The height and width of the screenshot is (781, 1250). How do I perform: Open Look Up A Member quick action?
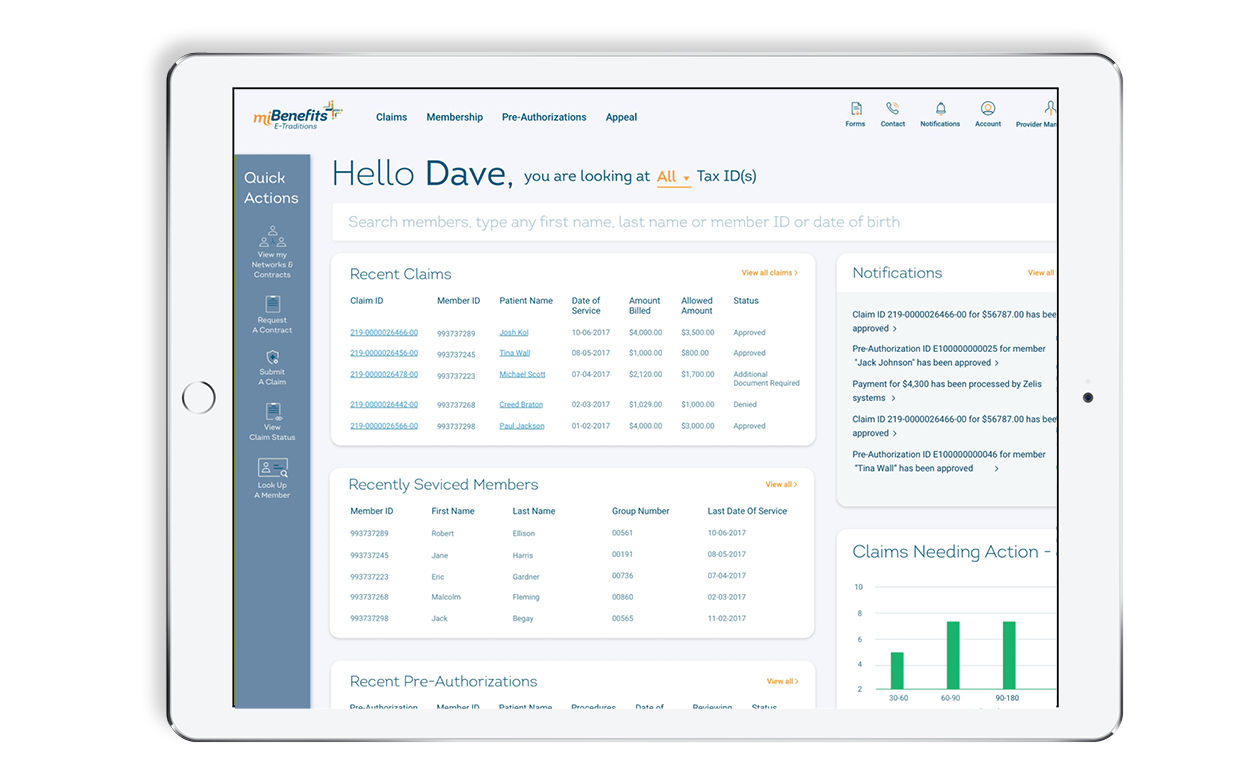[x=272, y=478]
